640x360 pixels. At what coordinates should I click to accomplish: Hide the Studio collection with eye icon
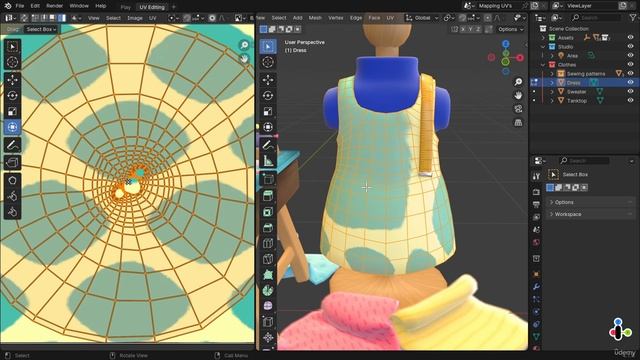click(630, 47)
